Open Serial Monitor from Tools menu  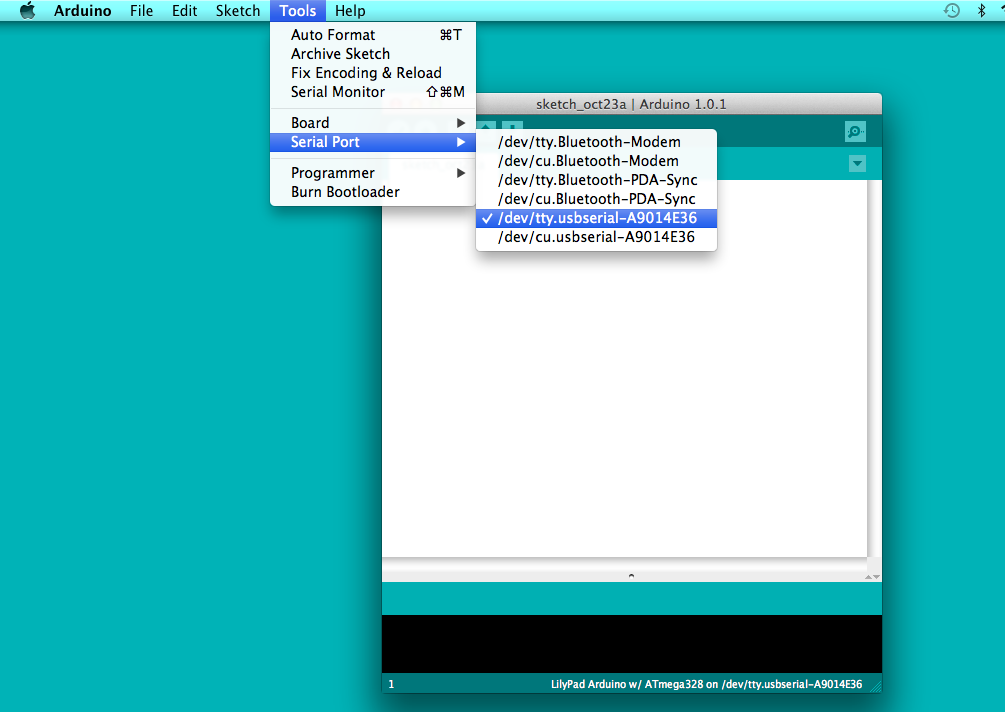[373, 92]
